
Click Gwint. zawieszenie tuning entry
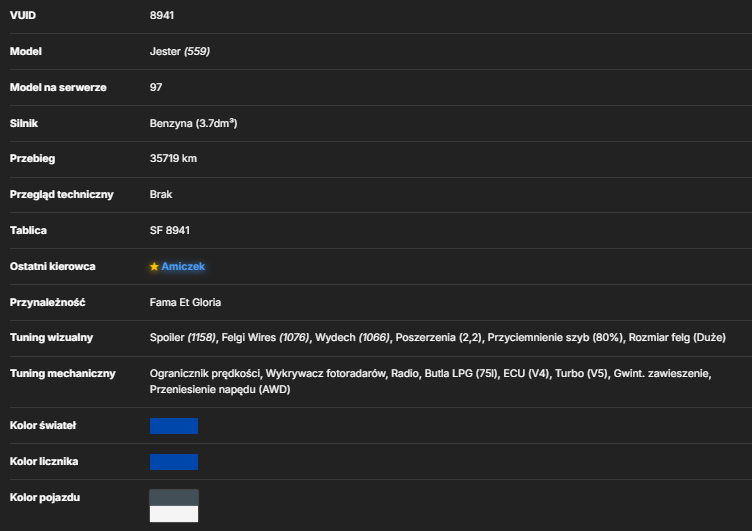click(x=662, y=373)
